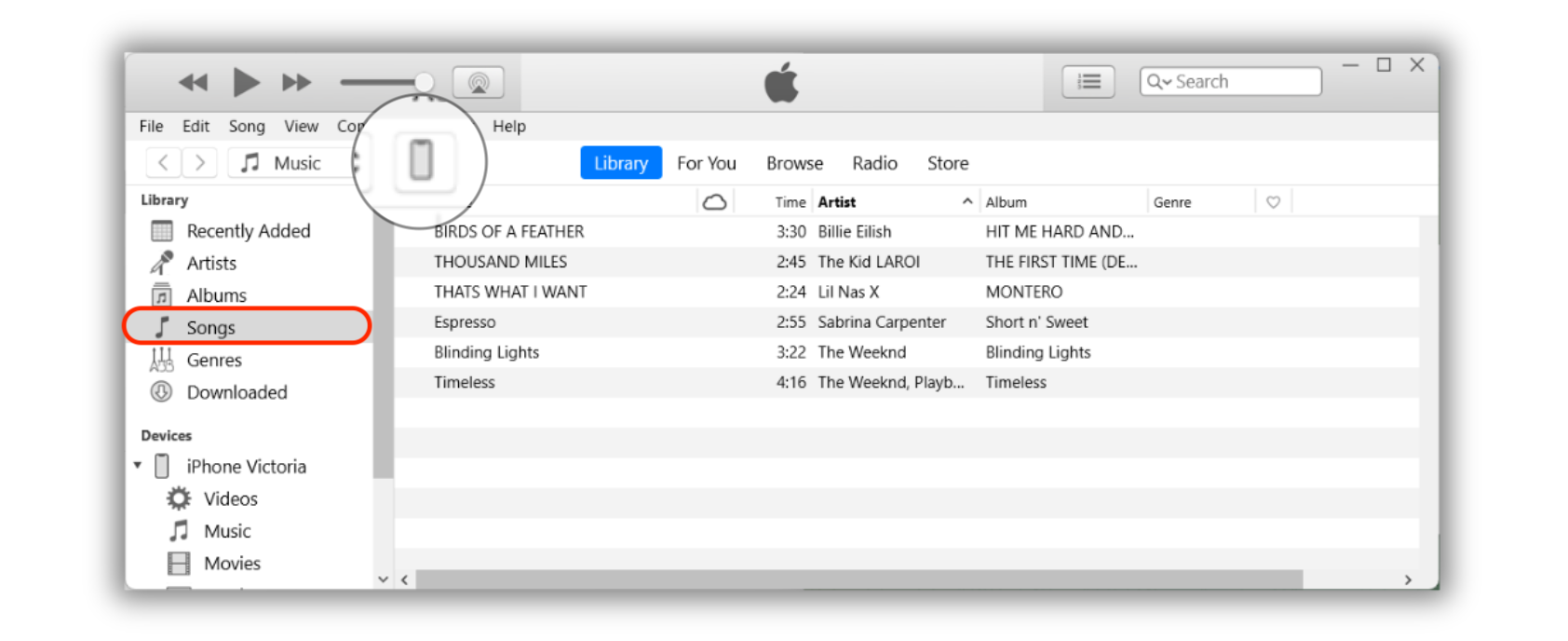Select Recently Added in sidebar
This screenshot has height=641, width=1568.
248,231
